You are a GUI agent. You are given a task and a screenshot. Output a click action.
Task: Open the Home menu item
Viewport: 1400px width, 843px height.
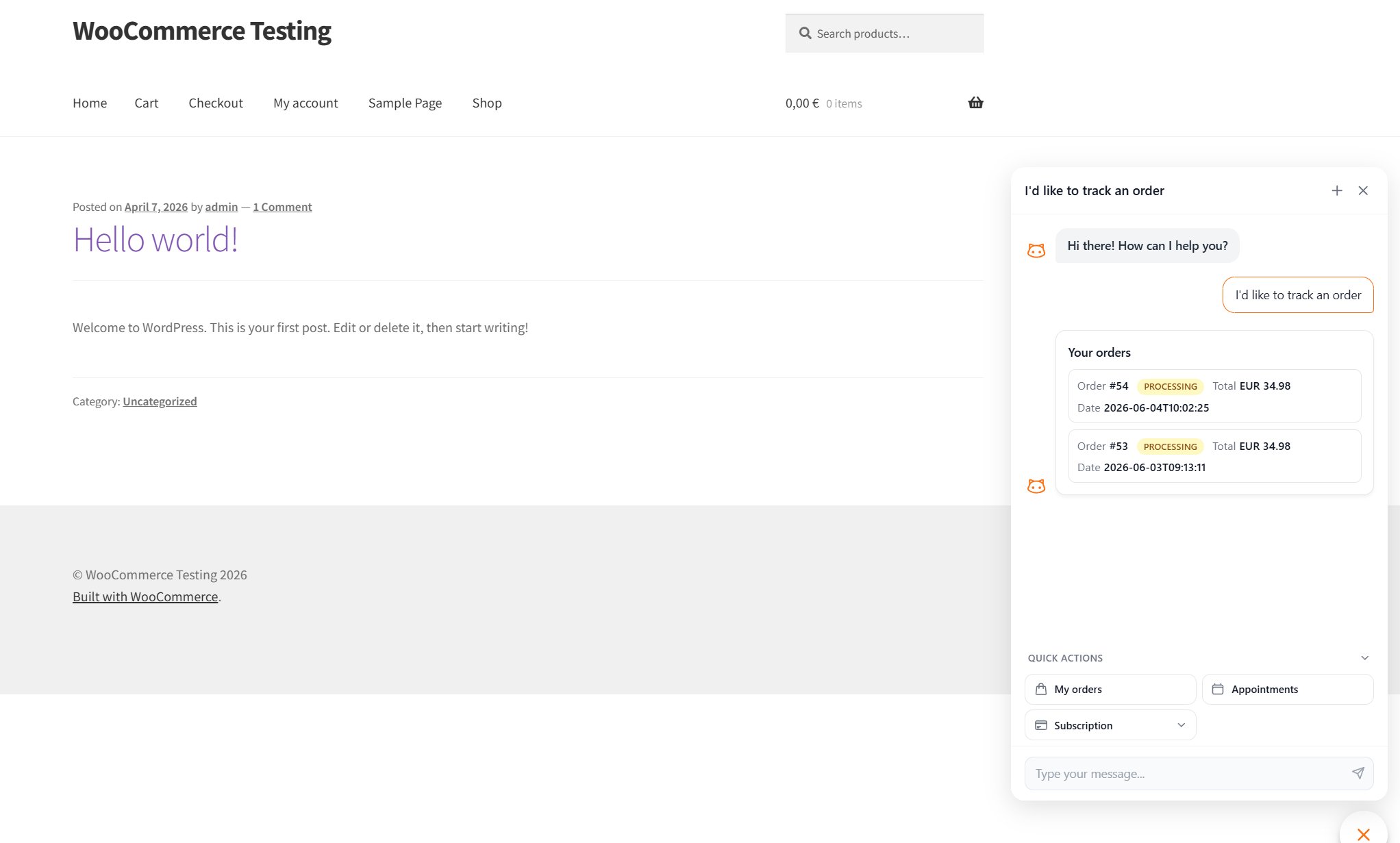pos(90,103)
